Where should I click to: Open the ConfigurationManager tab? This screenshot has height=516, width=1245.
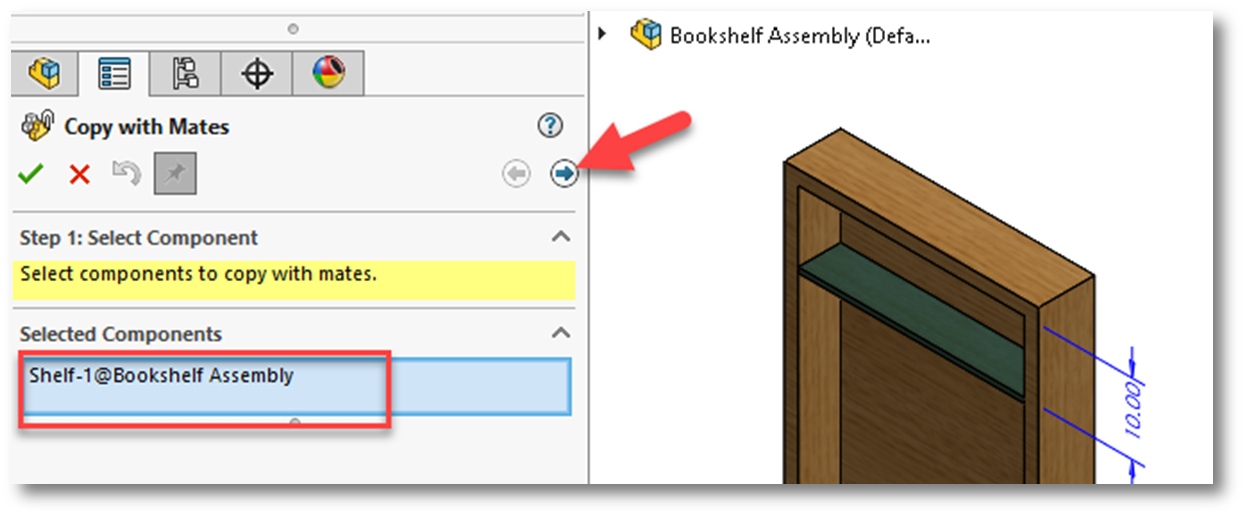185,73
